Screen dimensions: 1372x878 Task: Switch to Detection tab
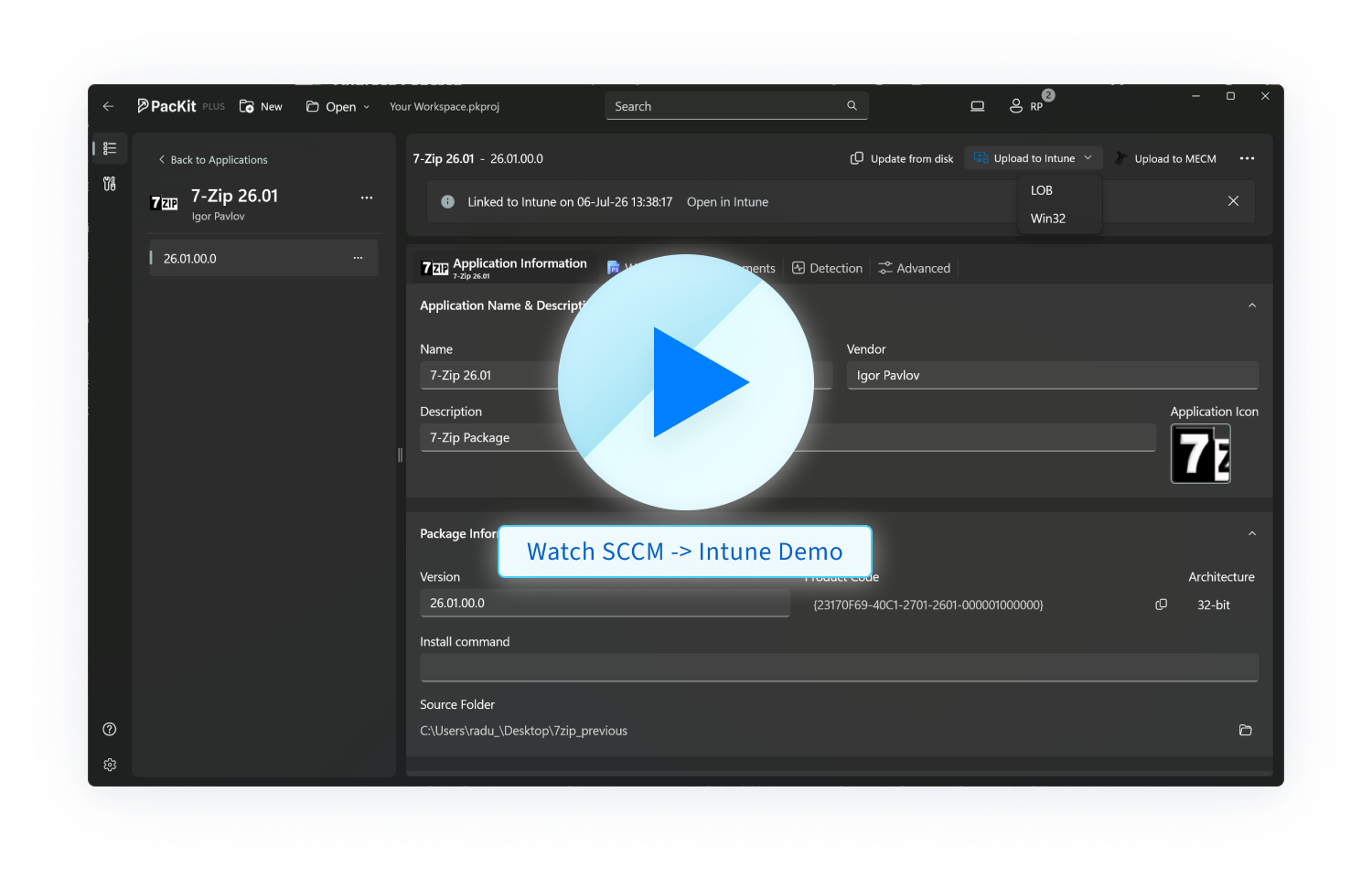pyautogui.click(x=827, y=268)
